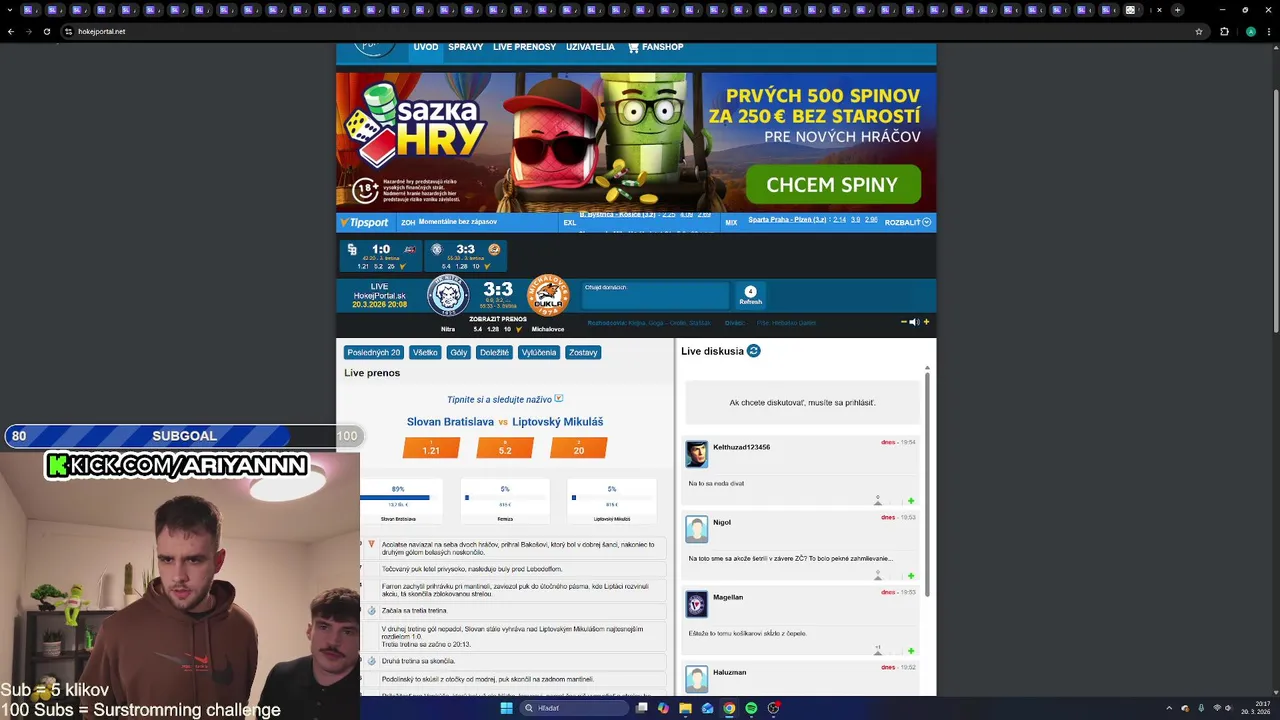The height and width of the screenshot is (720, 1280).
Task: Open the B. Bystrica - Košice odds link
Action: 617,214
